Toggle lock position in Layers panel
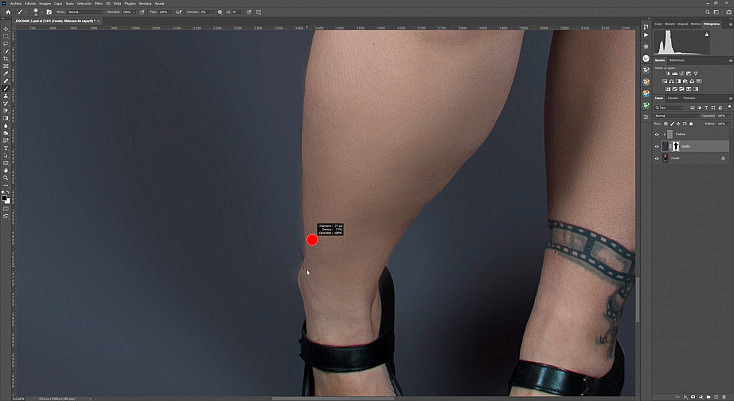The width and height of the screenshot is (734, 401). tap(678, 124)
